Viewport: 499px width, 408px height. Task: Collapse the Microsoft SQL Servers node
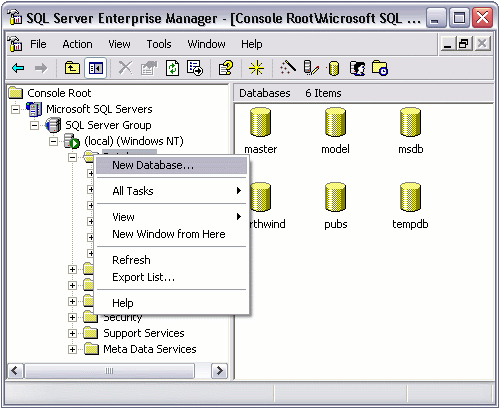15,109
